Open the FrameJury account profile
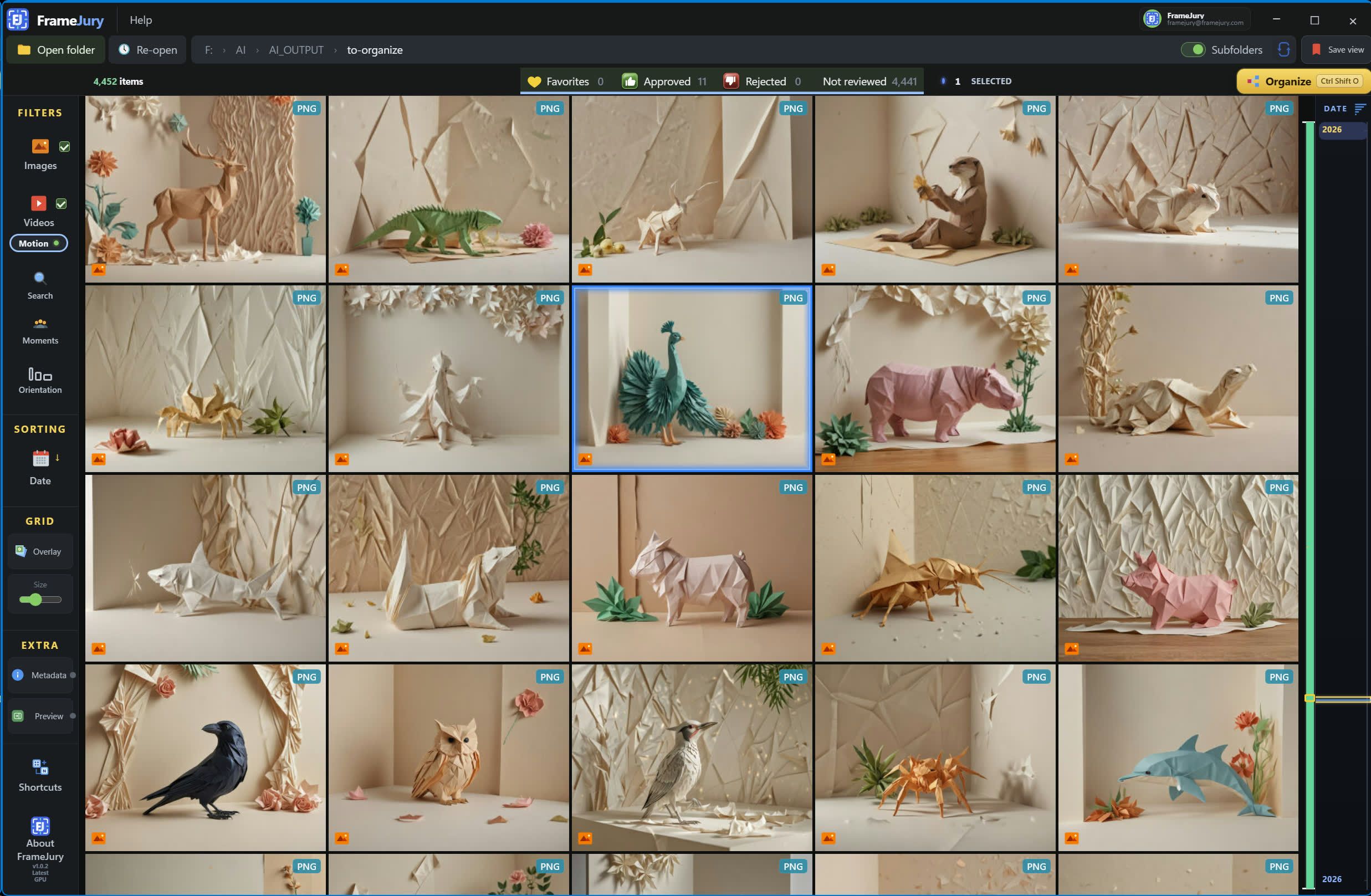 pyautogui.click(x=1195, y=19)
